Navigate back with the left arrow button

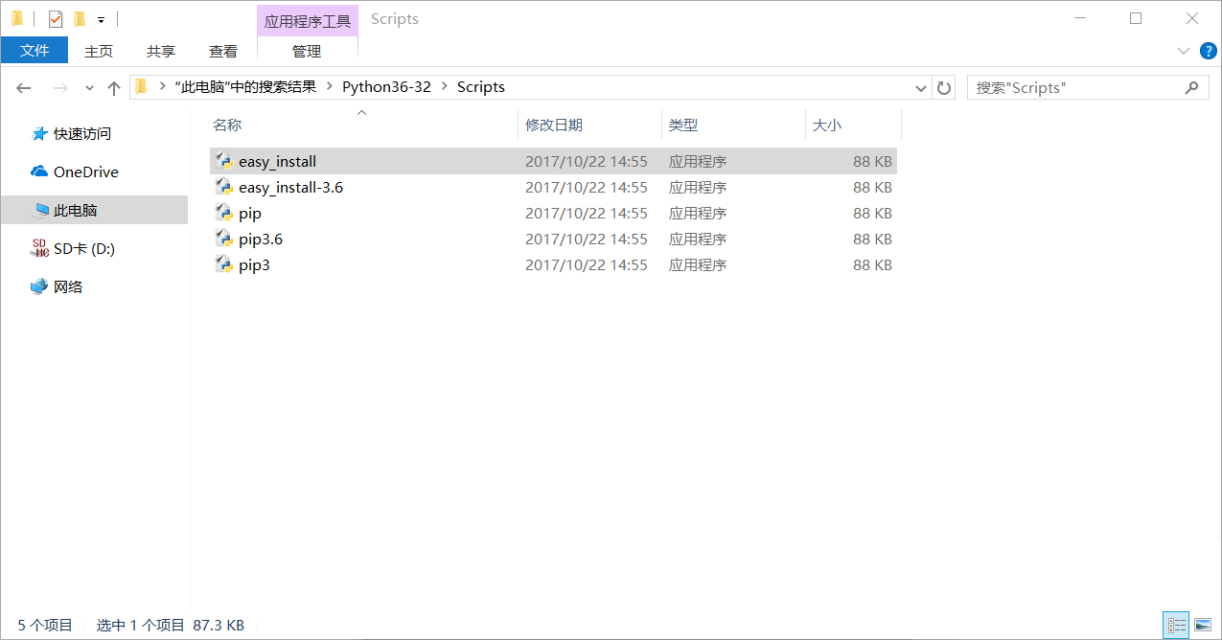coord(23,87)
